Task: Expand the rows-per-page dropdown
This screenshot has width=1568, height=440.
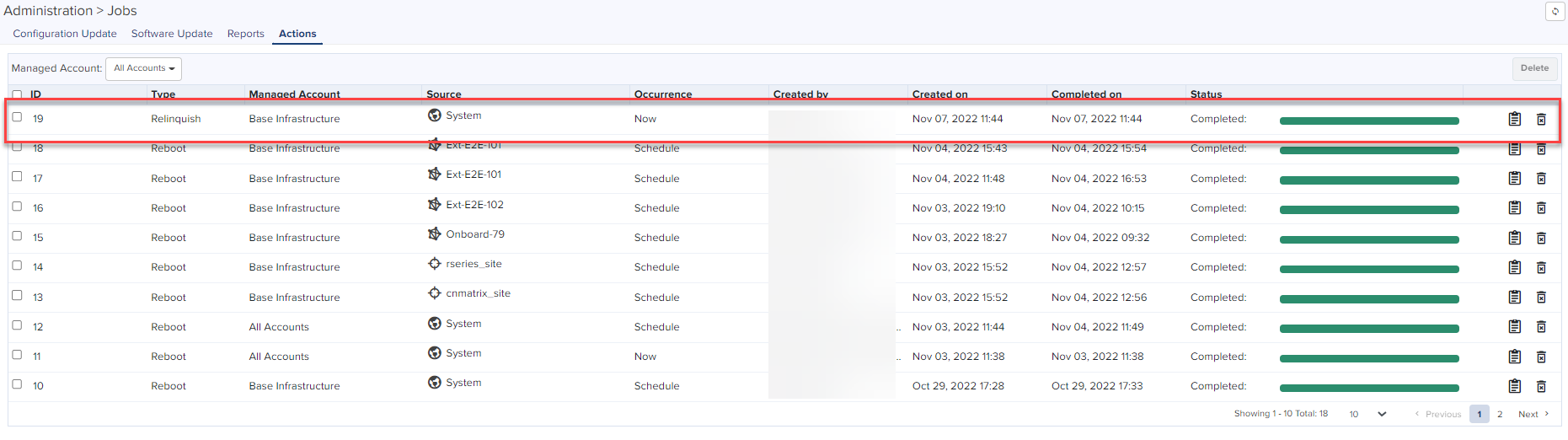Action: 1367,414
